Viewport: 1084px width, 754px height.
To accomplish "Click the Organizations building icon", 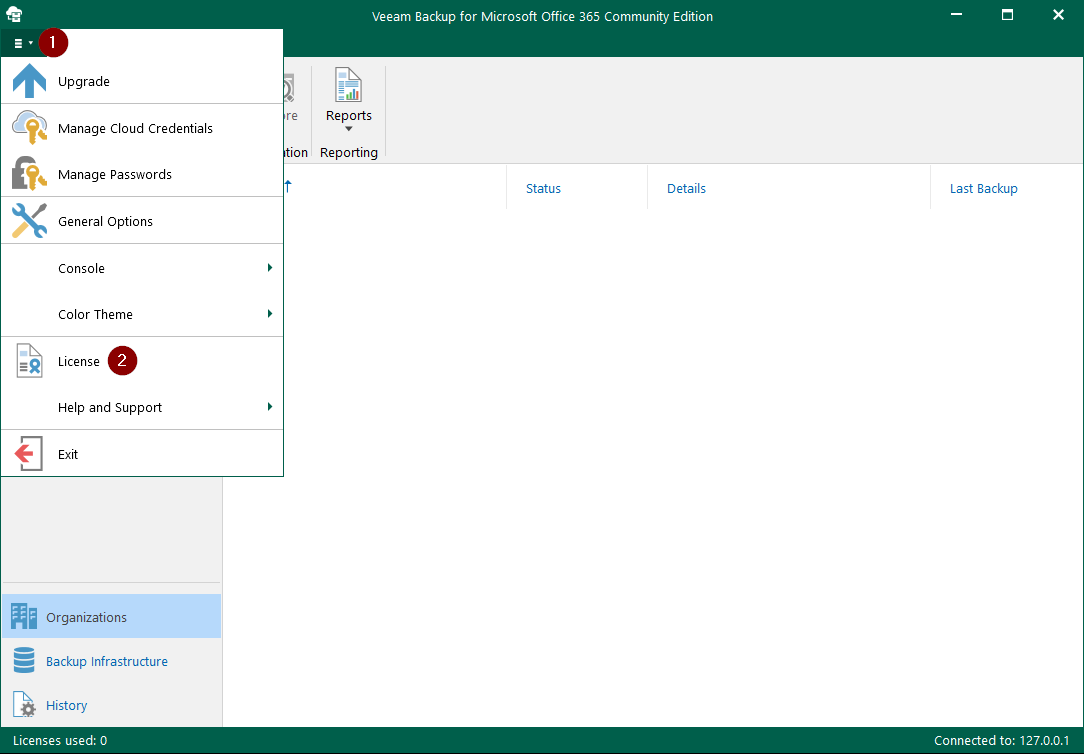I will pyautogui.click(x=24, y=616).
